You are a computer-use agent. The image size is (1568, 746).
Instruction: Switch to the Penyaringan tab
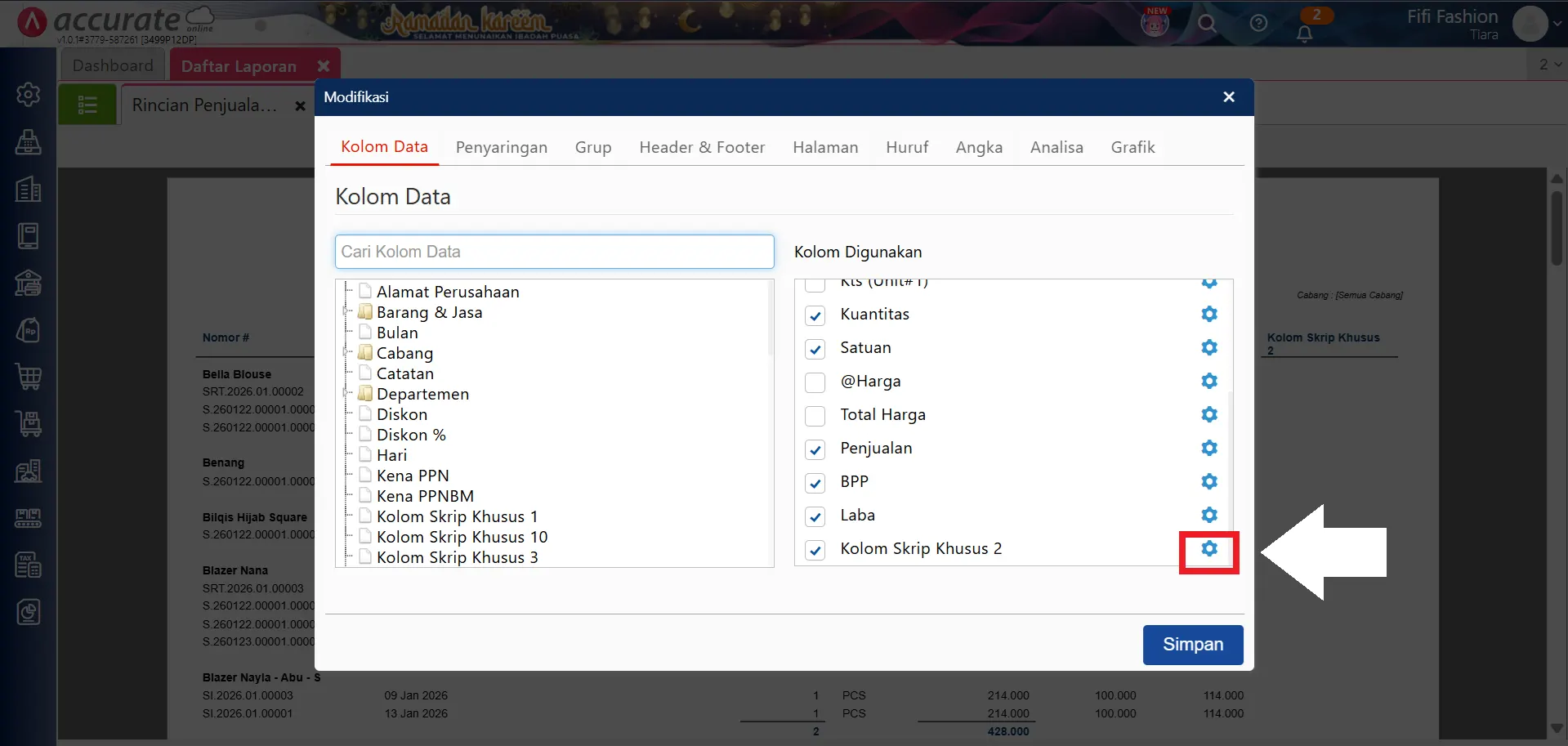click(x=501, y=148)
